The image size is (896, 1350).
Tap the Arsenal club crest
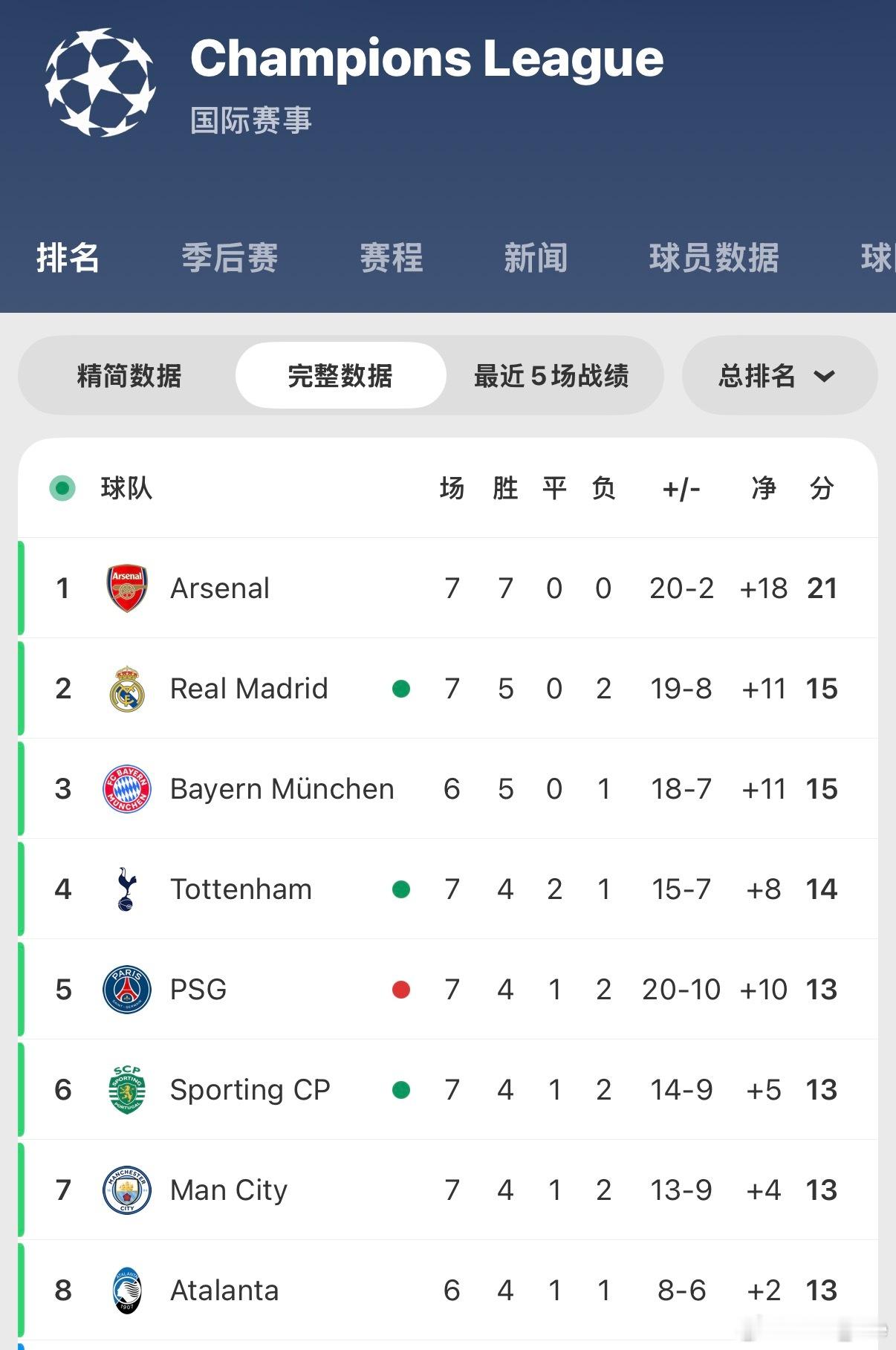coord(127,588)
